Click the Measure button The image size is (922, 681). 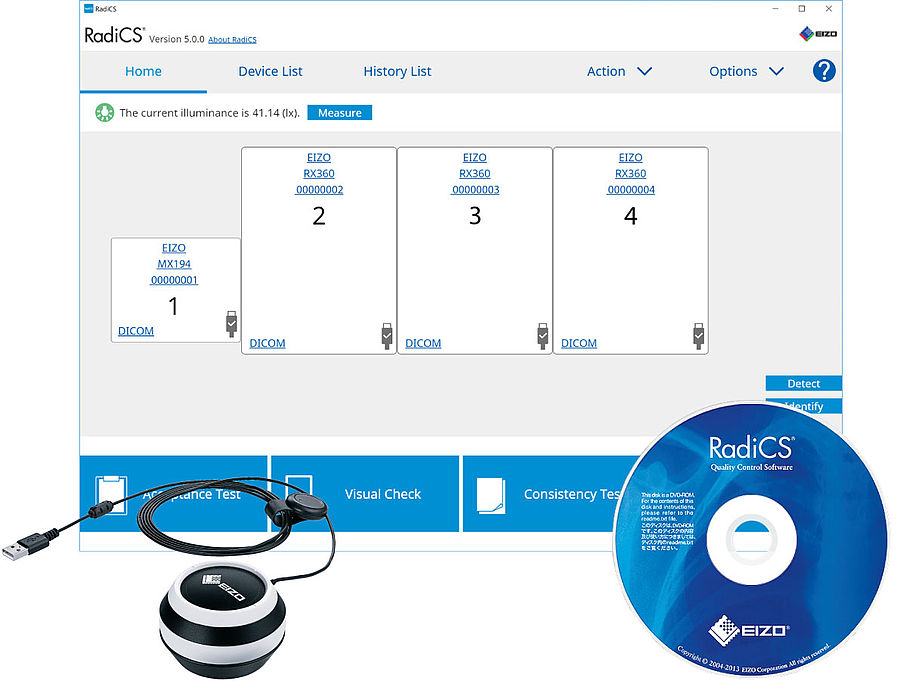[x=340, y=113]
